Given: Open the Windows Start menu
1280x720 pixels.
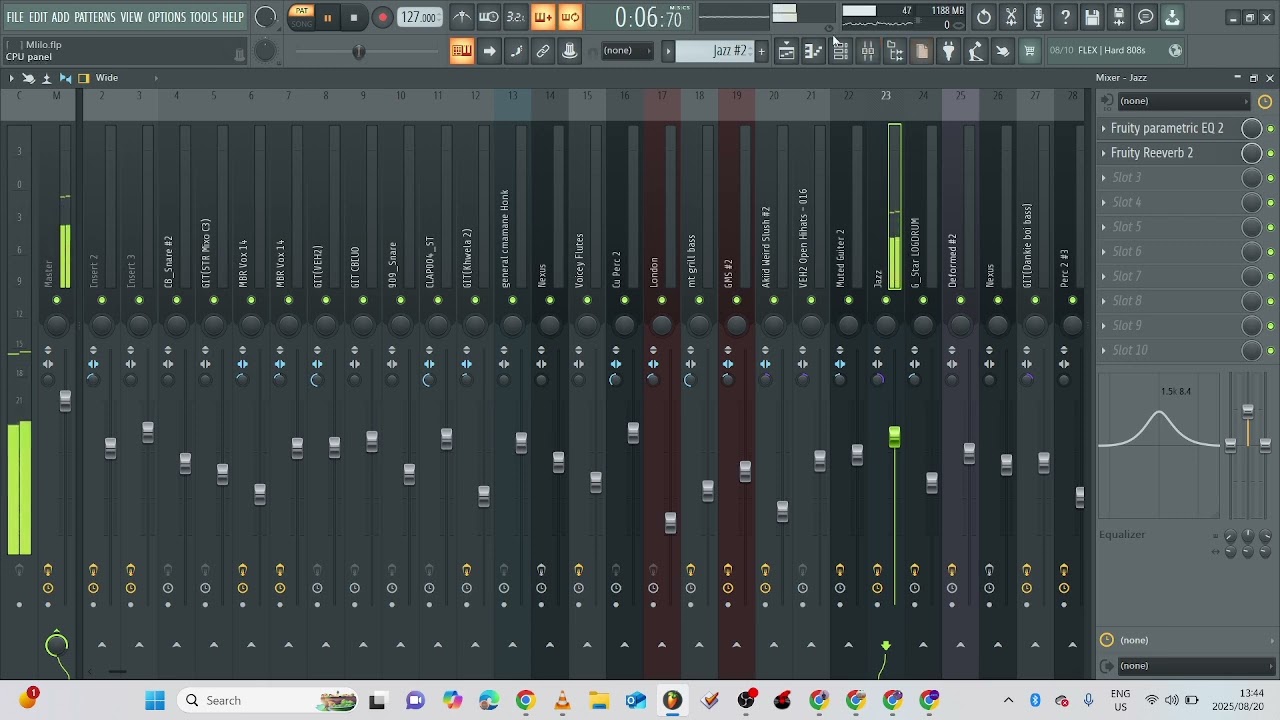Looking at the screenshot, I should pos(155,700).
